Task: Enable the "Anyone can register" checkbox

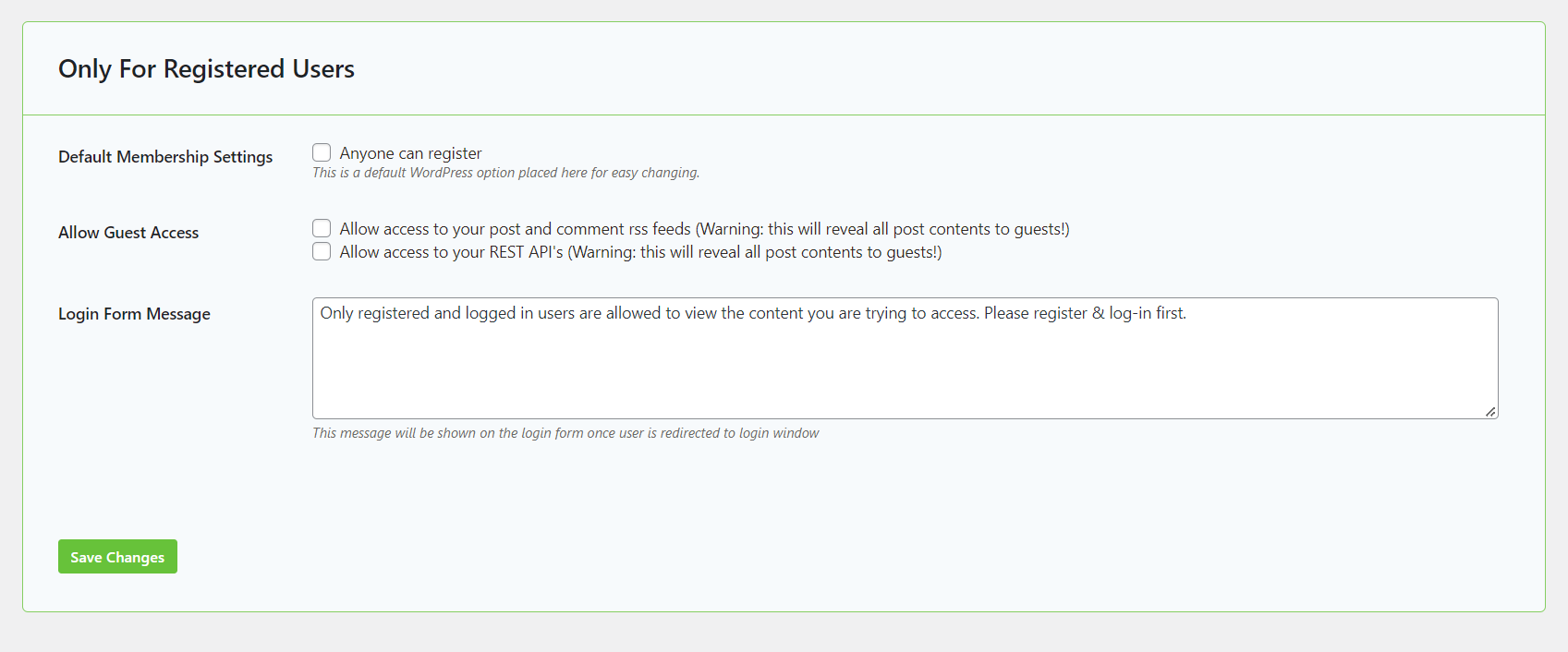Action: (322, 152)
